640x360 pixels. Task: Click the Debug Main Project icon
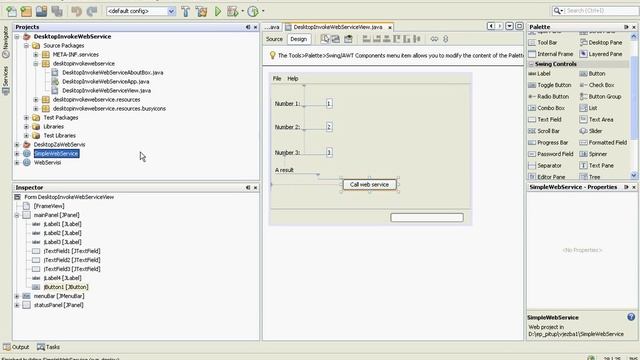coord(232,11)
